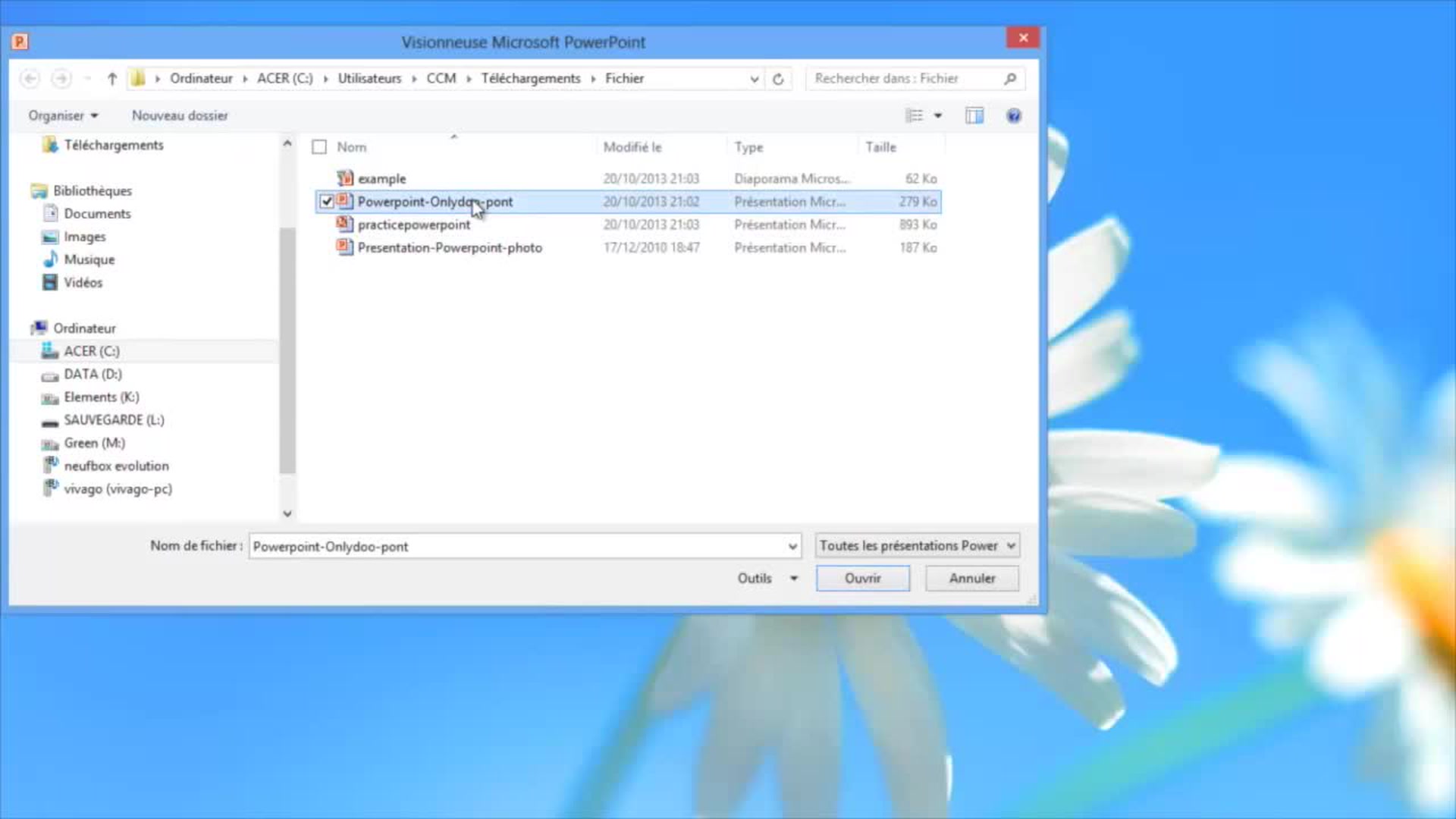The width and height of the screenshot is (1456, 819).
Task: Click the Musique note icon
Action: [50, 259]
